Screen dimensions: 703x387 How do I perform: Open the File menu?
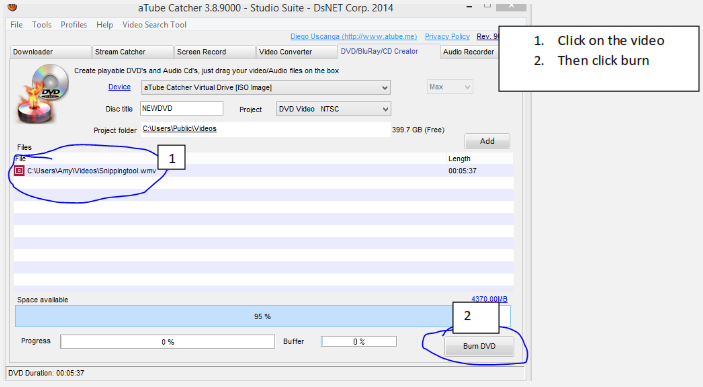tap(17, 25)
